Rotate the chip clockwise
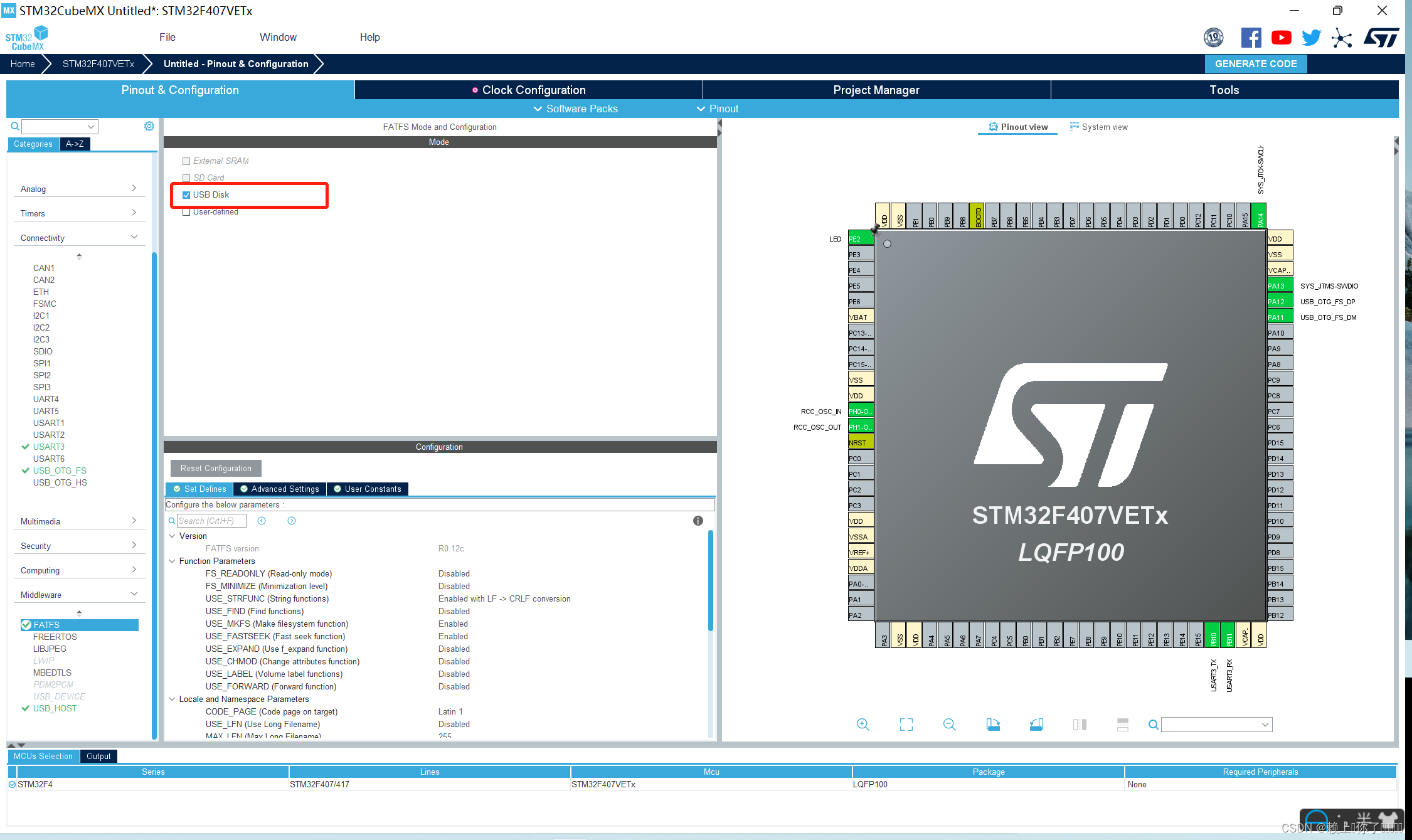 click(992, 725)
